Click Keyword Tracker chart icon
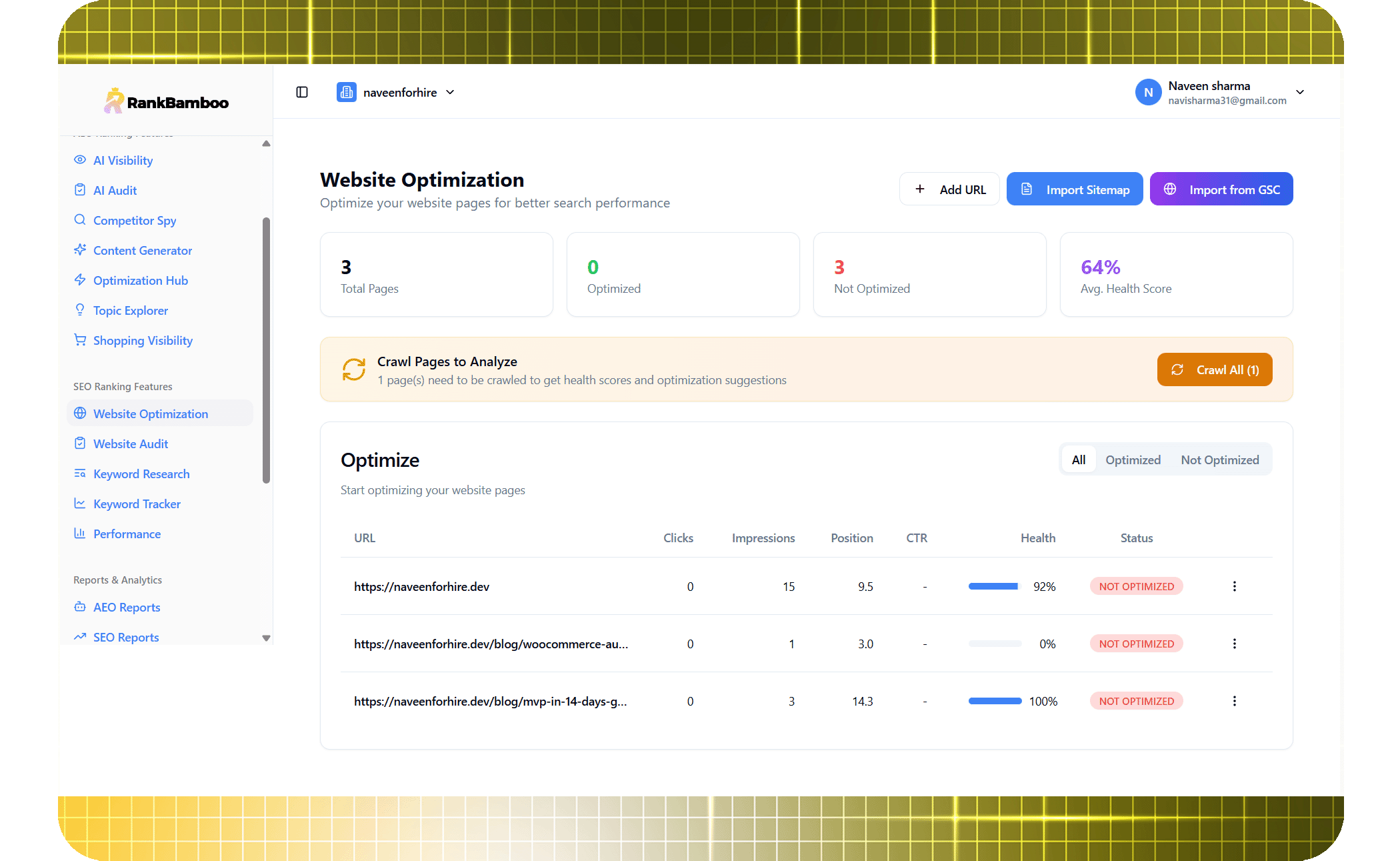This screenshot has height=861, width=1400. pyautogui.click(x=80, y=504)
